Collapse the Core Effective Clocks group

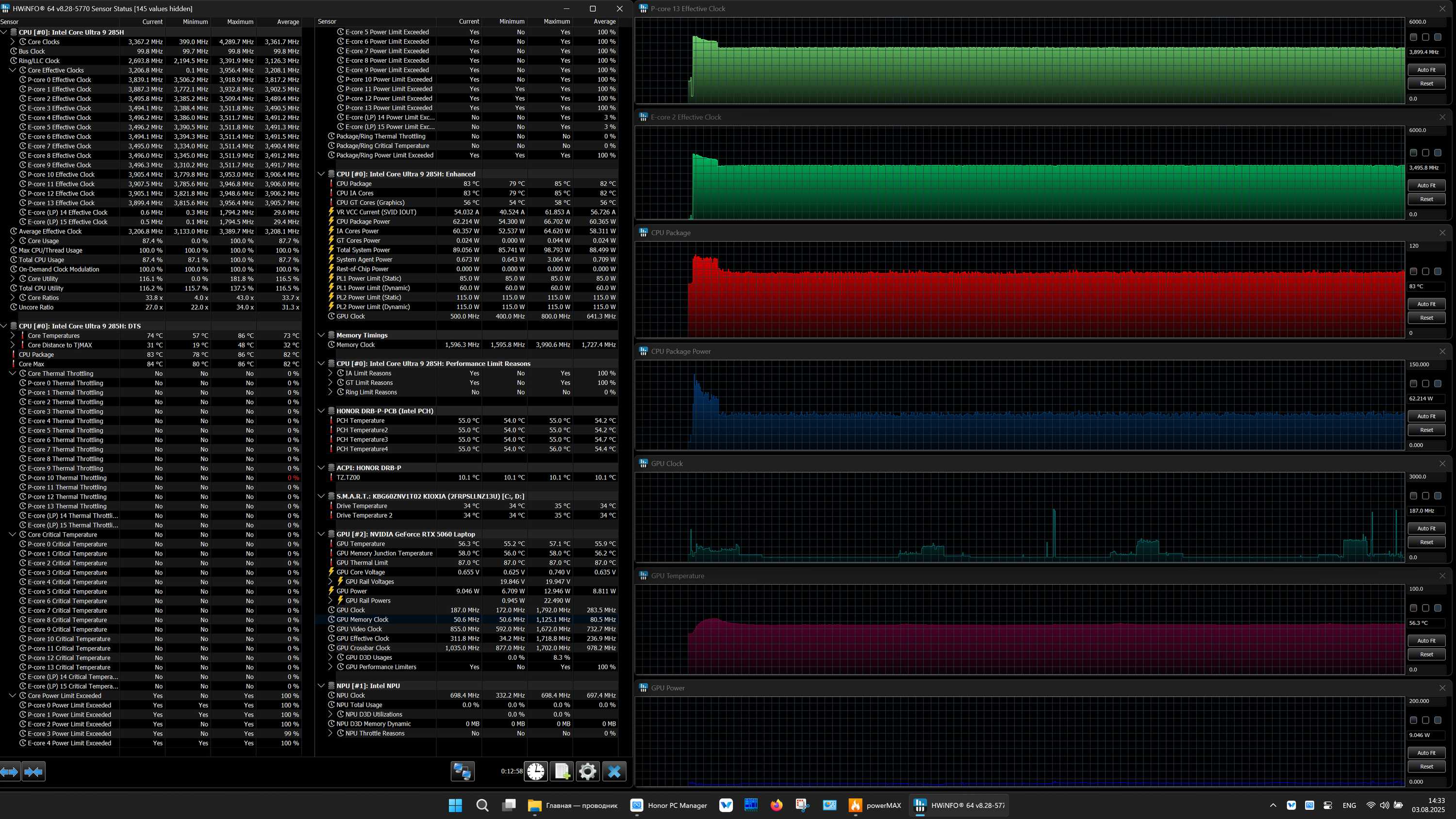(x=13, y=70)
